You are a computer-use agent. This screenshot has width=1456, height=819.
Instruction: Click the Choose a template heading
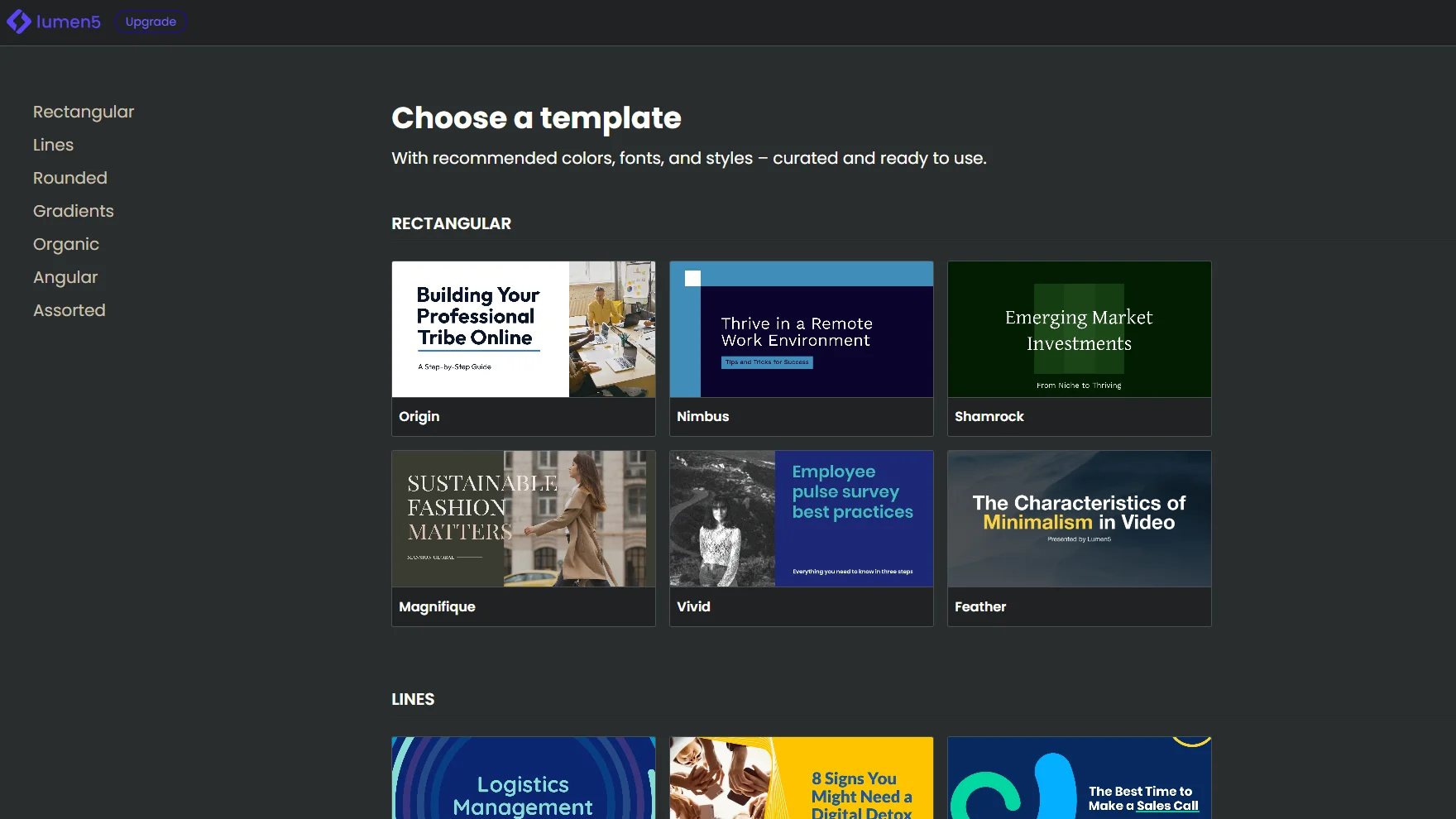[x=536, y=117]
